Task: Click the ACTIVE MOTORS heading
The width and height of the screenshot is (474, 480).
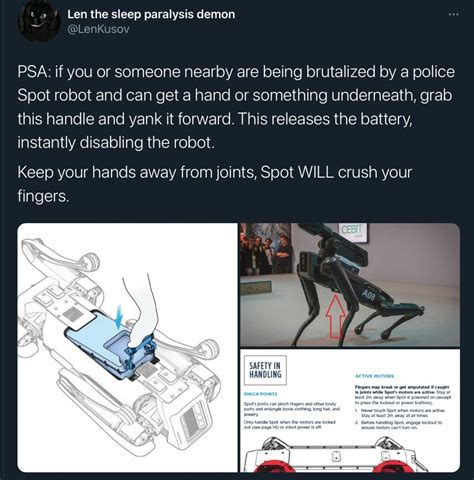Action: click(x=374, y=376)
